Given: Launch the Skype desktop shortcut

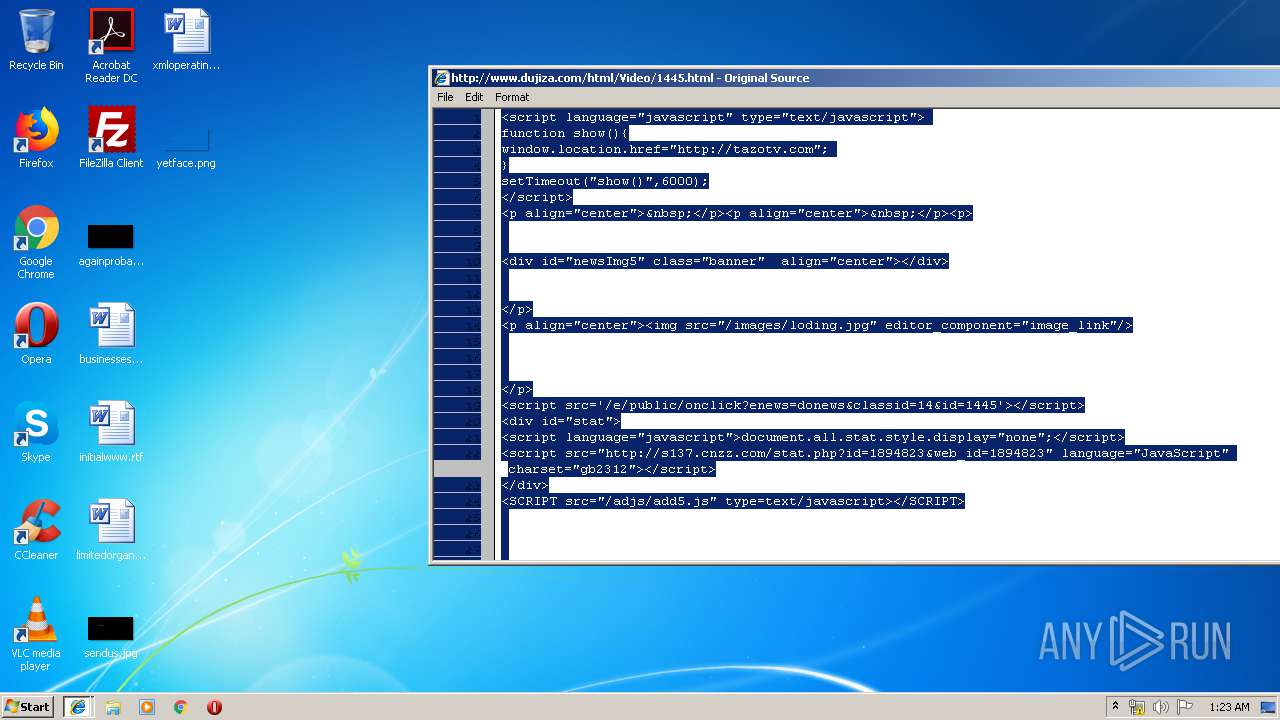Looking at the screenshot, I should [36, 432].
